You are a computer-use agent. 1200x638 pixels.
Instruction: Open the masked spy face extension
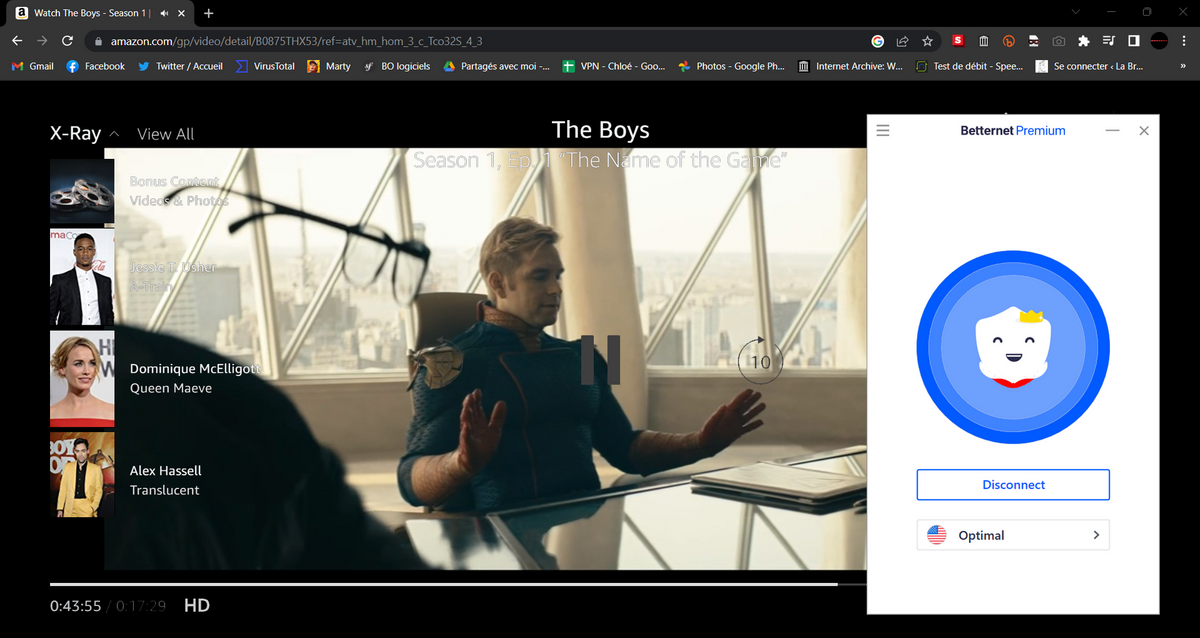tap(1033, 41)
